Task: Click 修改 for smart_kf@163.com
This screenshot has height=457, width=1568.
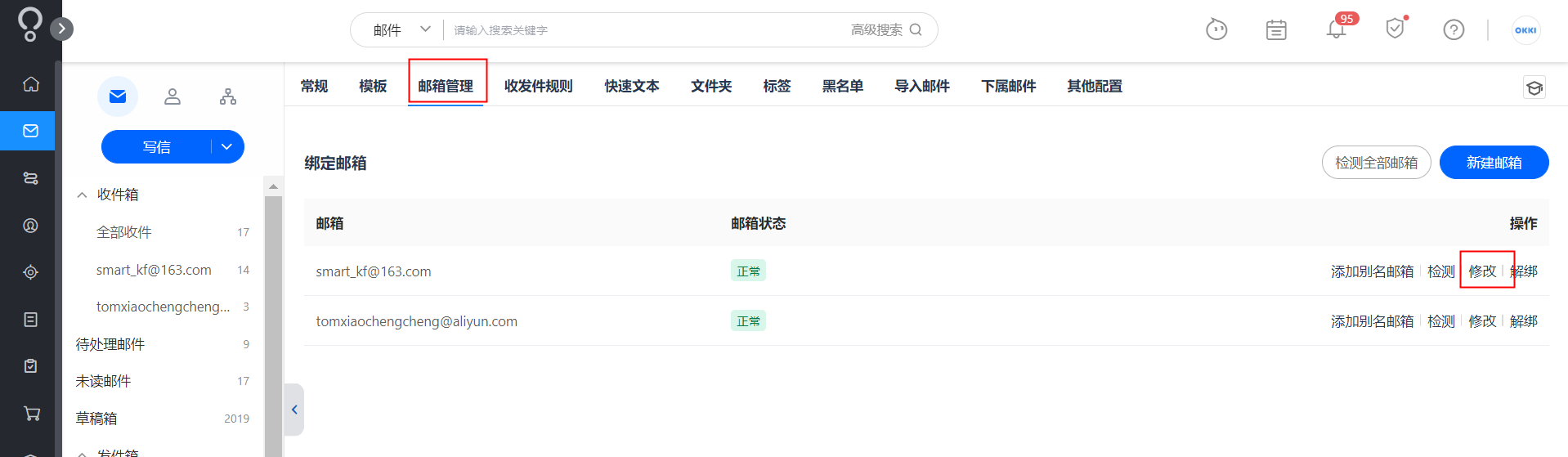Action: (x=1482, y=271)
